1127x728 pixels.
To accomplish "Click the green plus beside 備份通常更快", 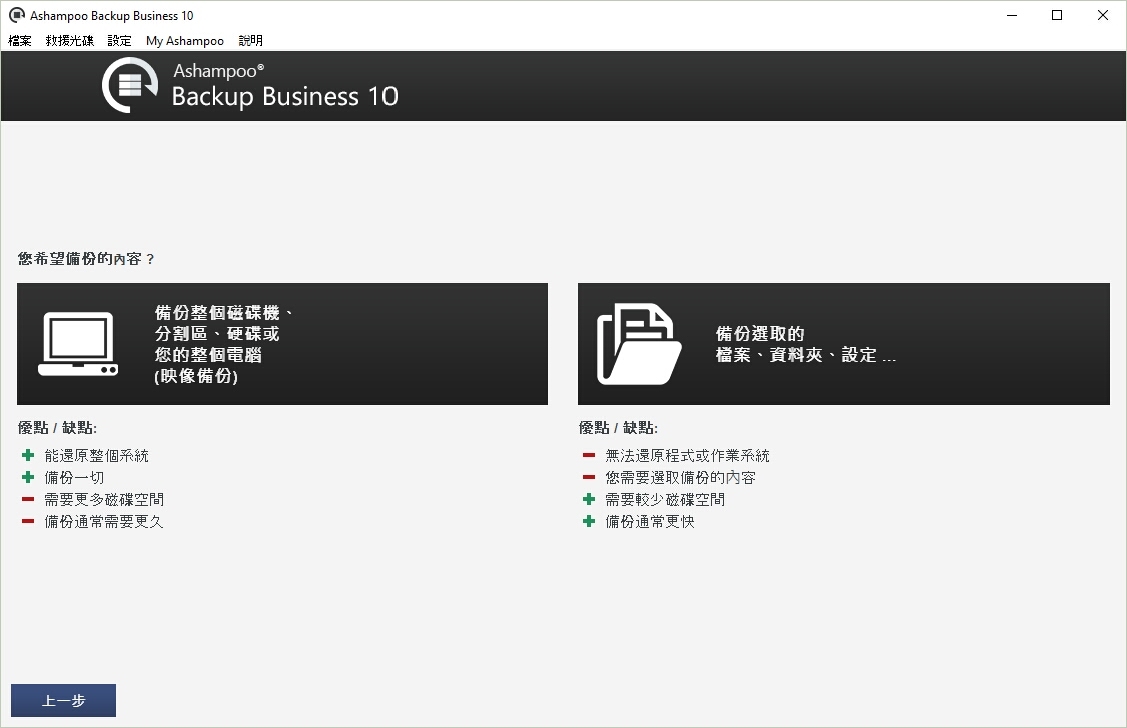I will pos(589,522).
